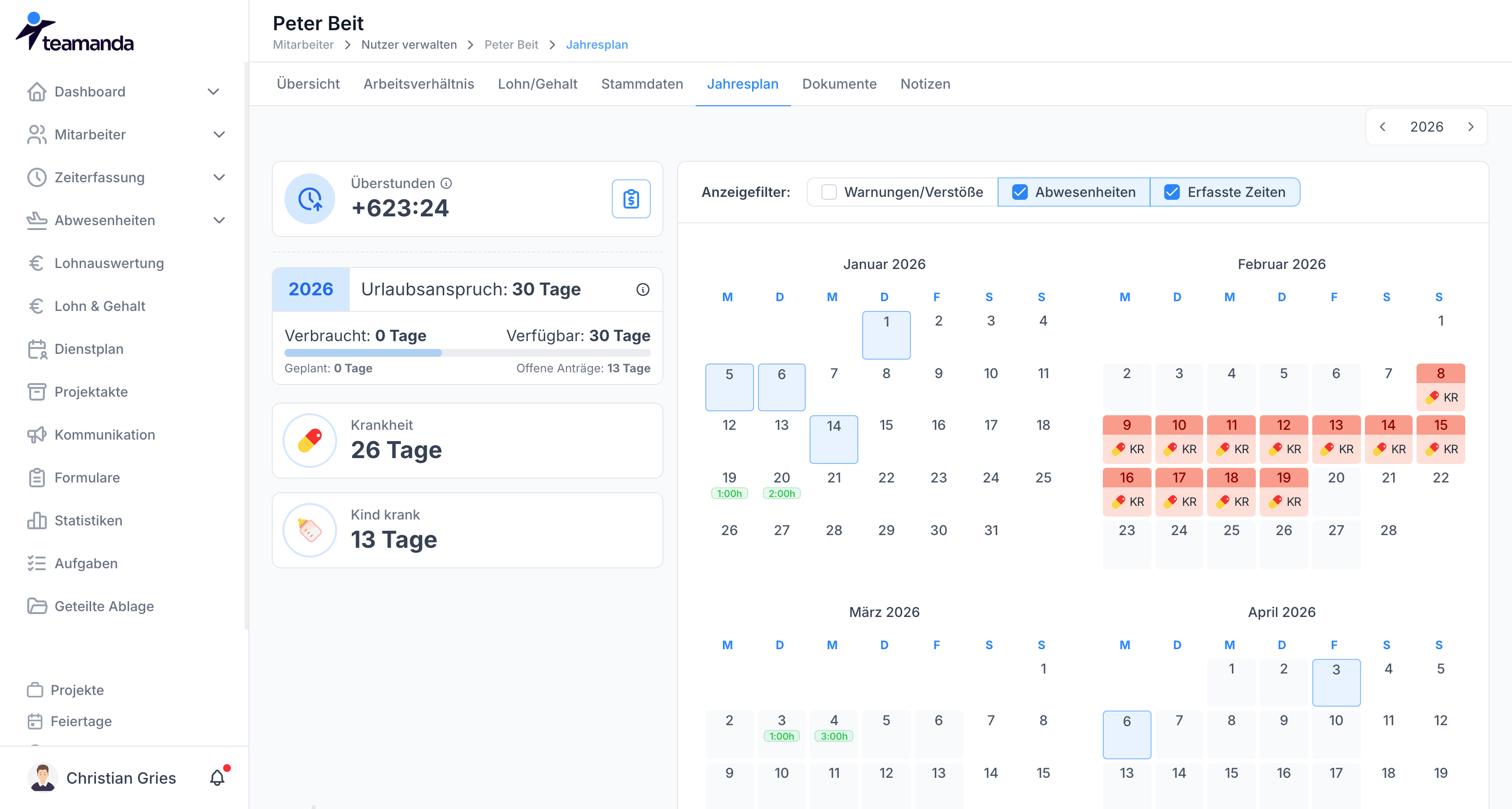Viewport: 1512px width, 809px height.
Task: Click the teamanda logo
Action: [x=75, y=32]
